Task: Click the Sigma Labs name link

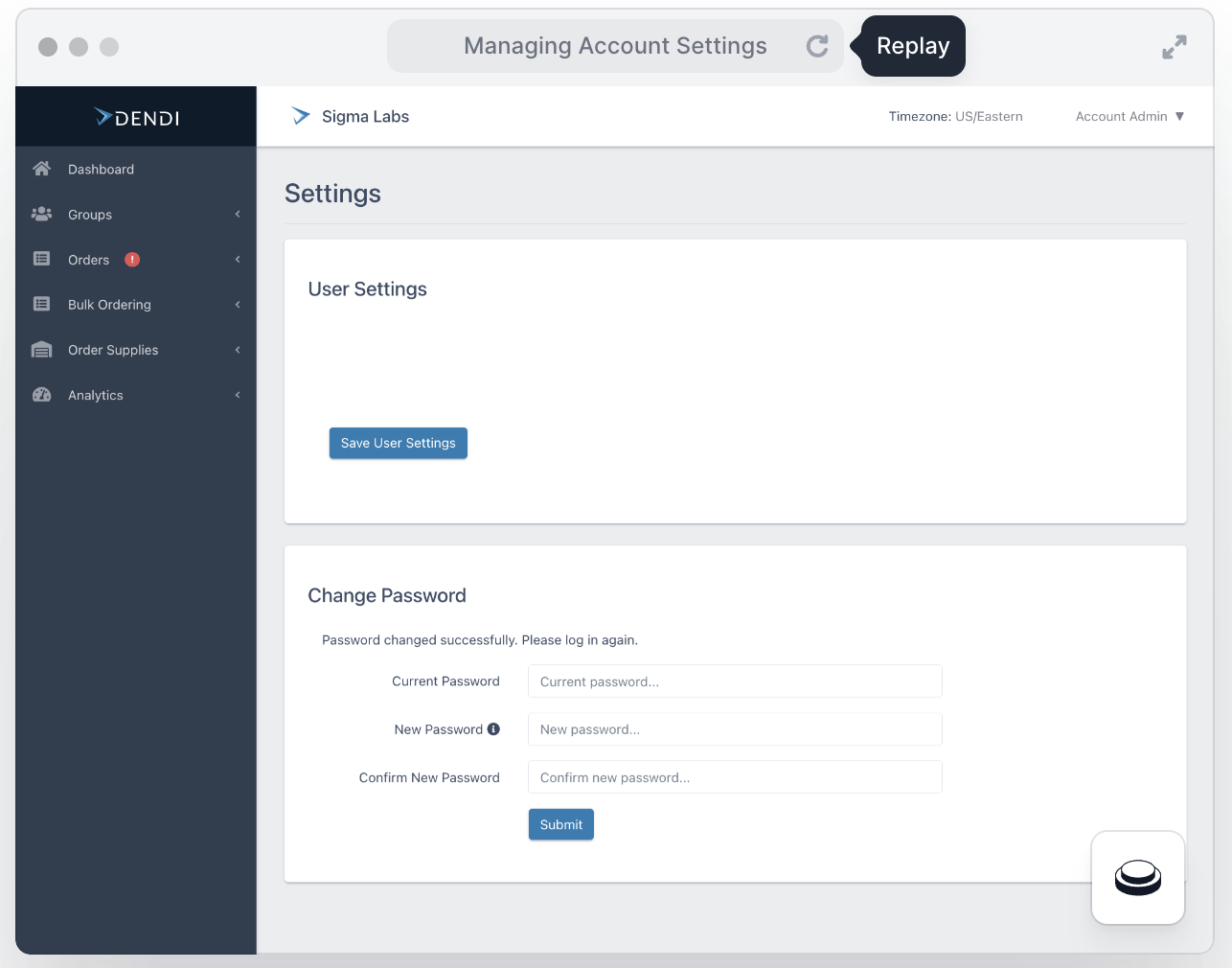Action: coord(365,116)
